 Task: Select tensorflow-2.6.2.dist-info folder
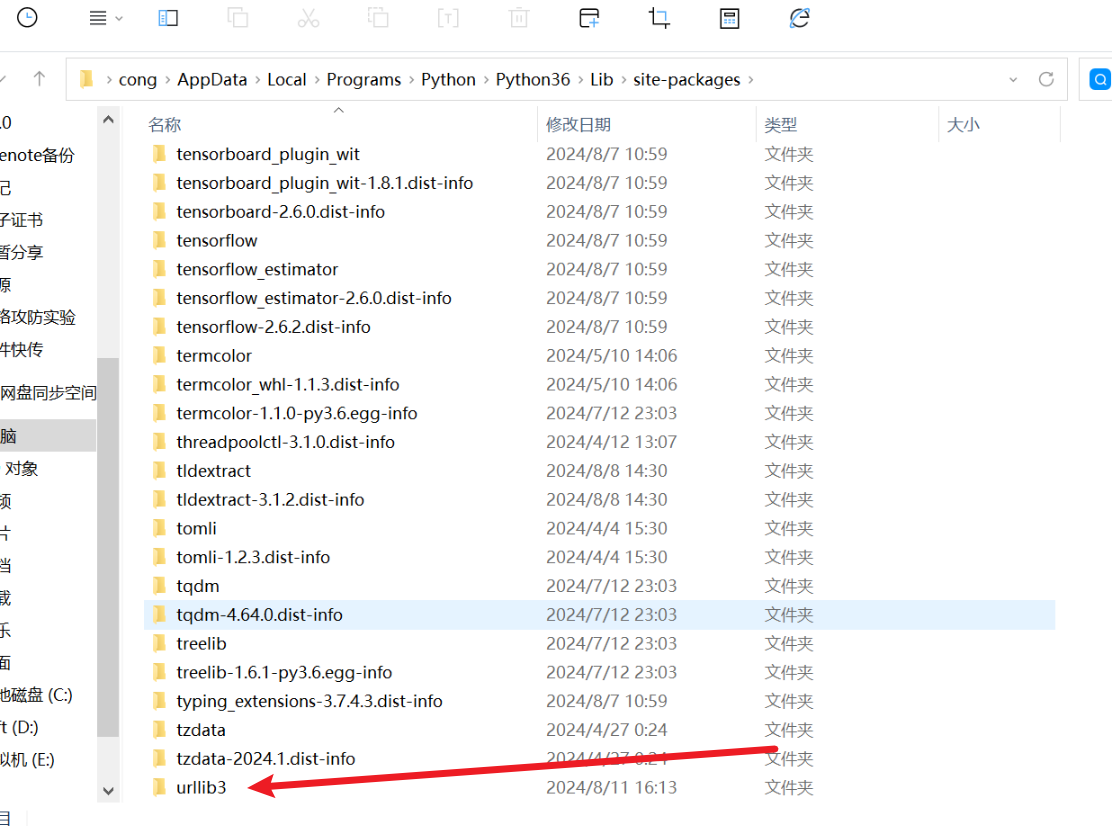[x=274, y=327]
